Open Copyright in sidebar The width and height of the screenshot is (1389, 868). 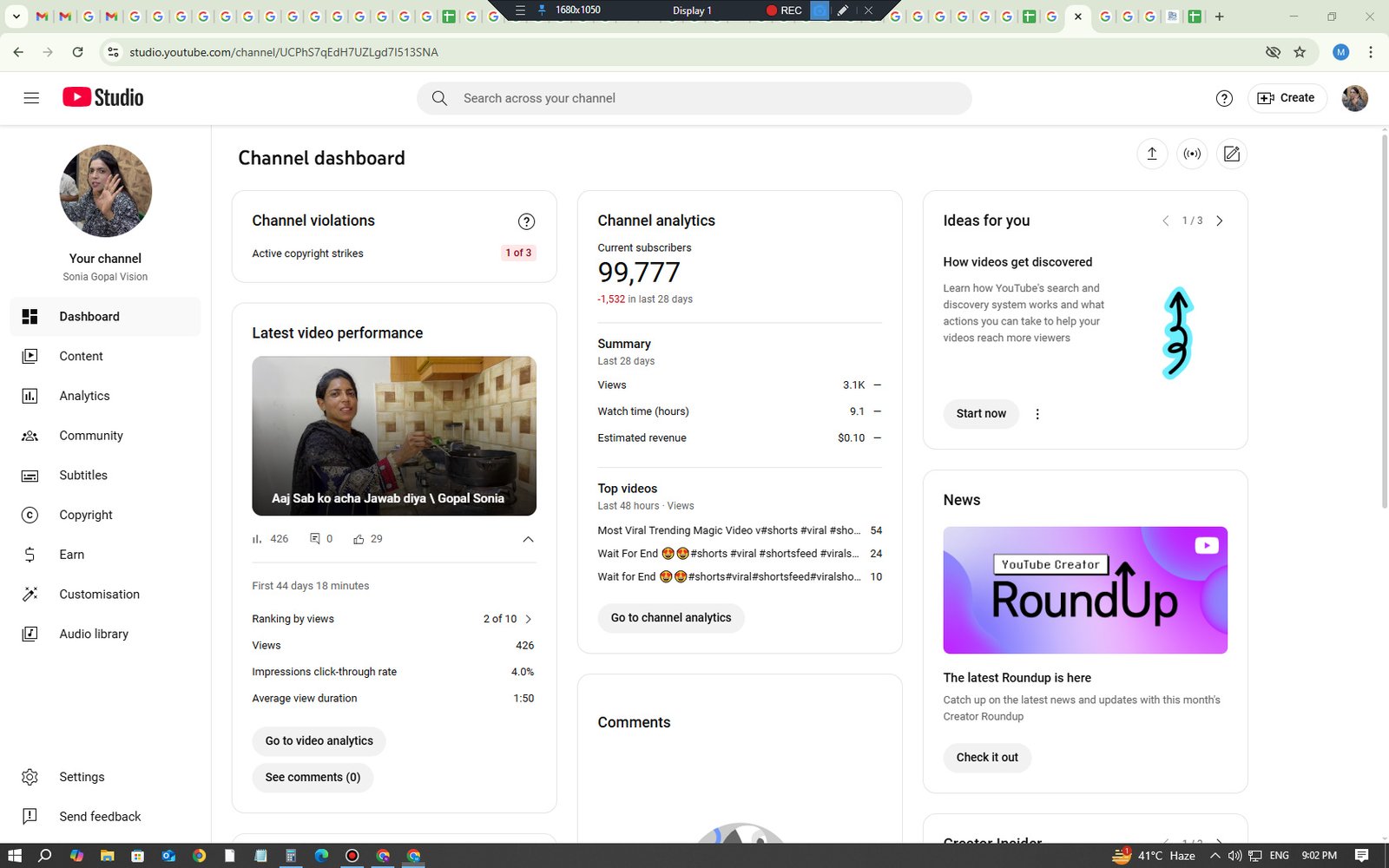pos(105,515)
